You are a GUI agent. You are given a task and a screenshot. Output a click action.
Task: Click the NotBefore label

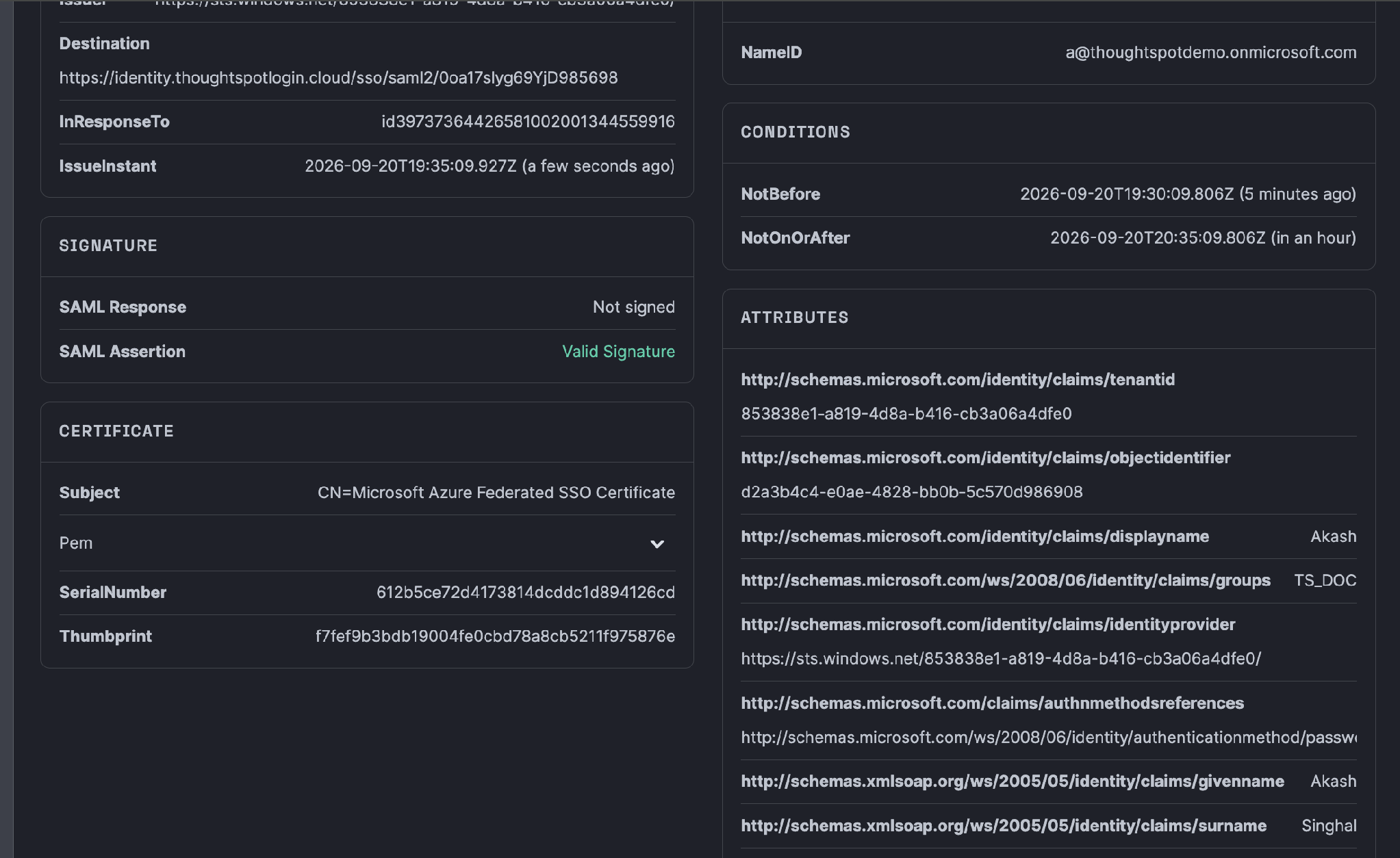click(x=780, y=194)
